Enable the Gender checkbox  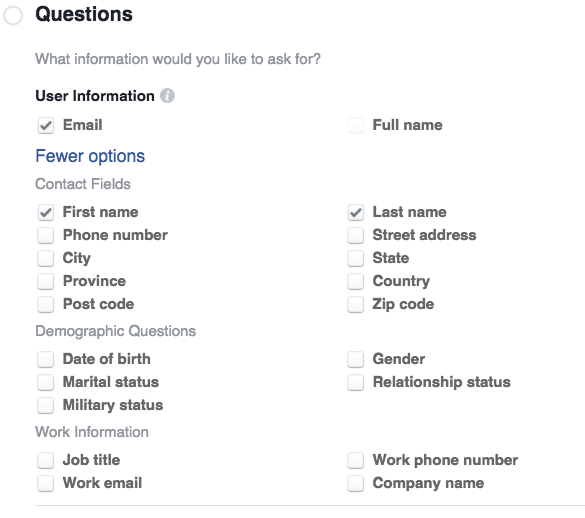[x=356, y=359]
